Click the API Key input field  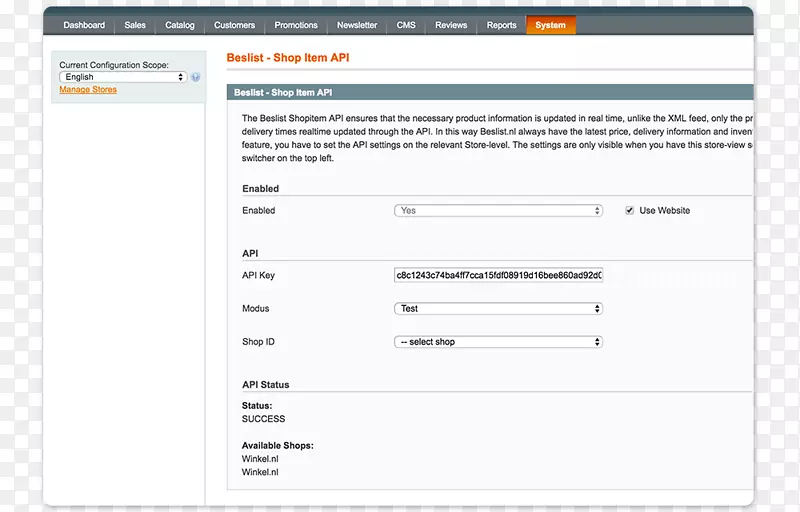(498, 276)
